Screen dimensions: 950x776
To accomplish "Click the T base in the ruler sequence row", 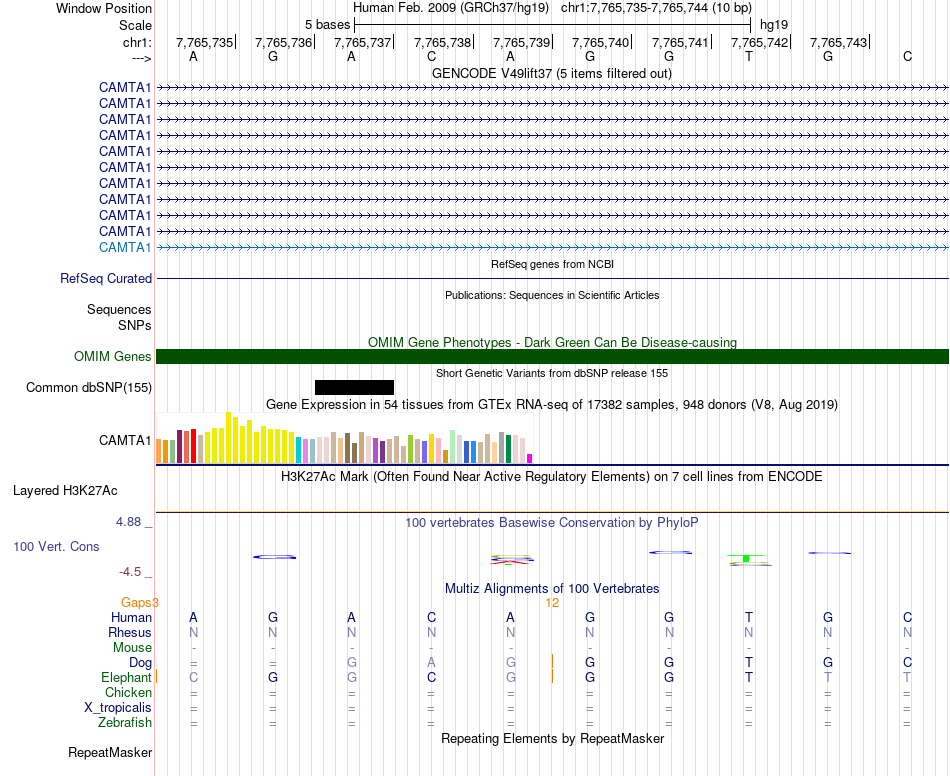I will [749, 56].
